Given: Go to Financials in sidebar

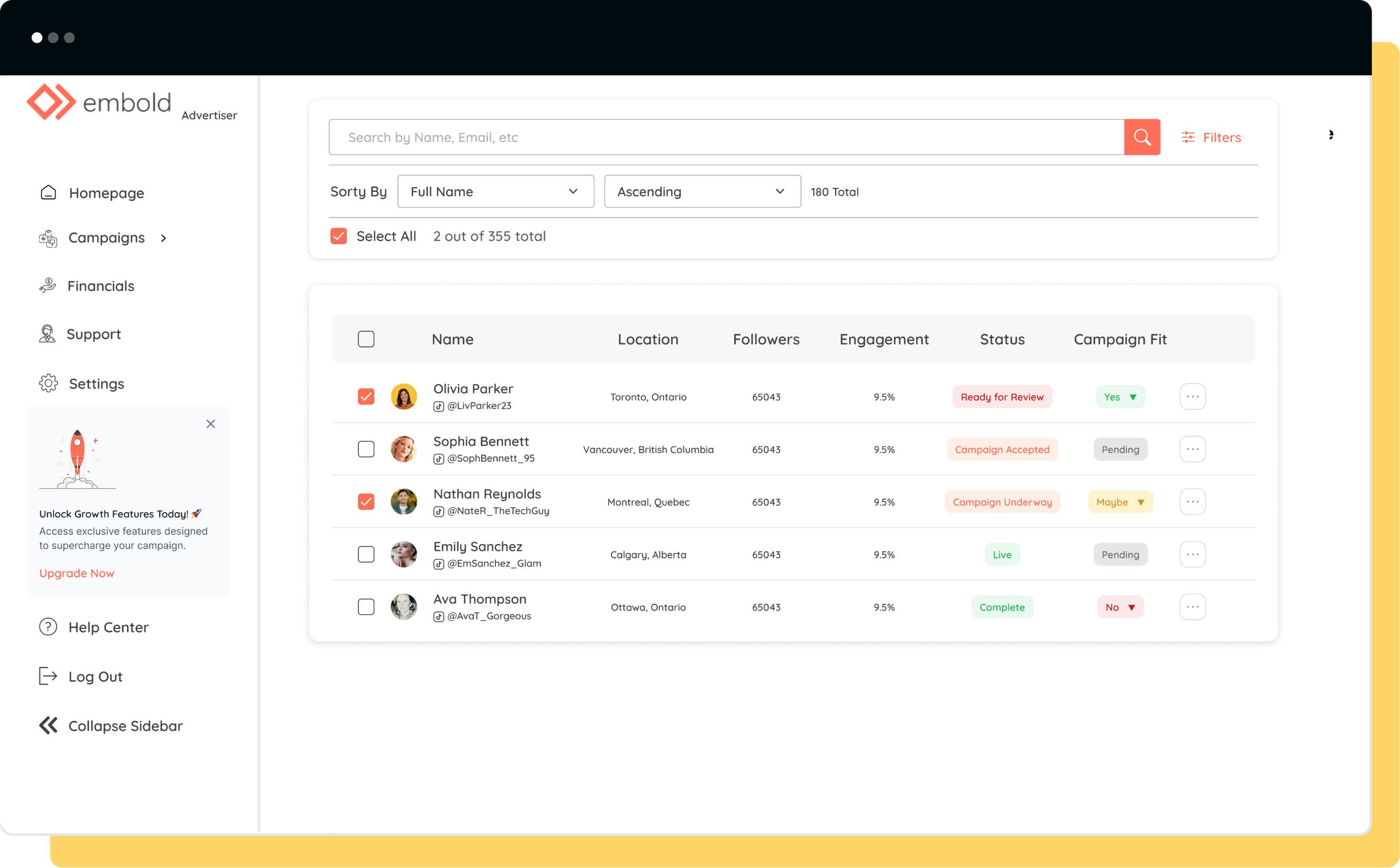Looking at the screenshot, I should pyautogui.click(x=100, y=286).
